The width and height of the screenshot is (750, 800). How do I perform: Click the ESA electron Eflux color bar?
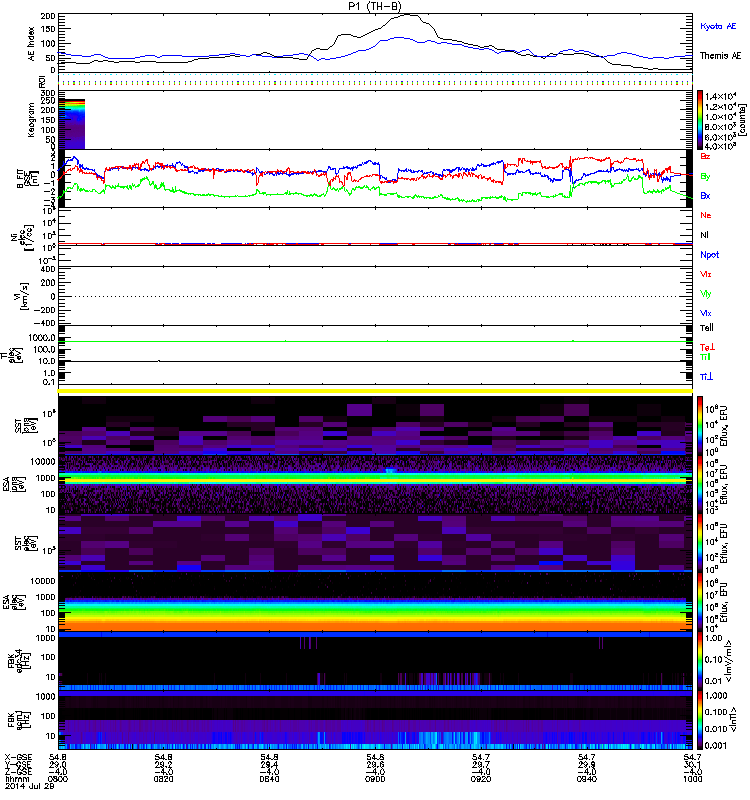coord(700,602)
